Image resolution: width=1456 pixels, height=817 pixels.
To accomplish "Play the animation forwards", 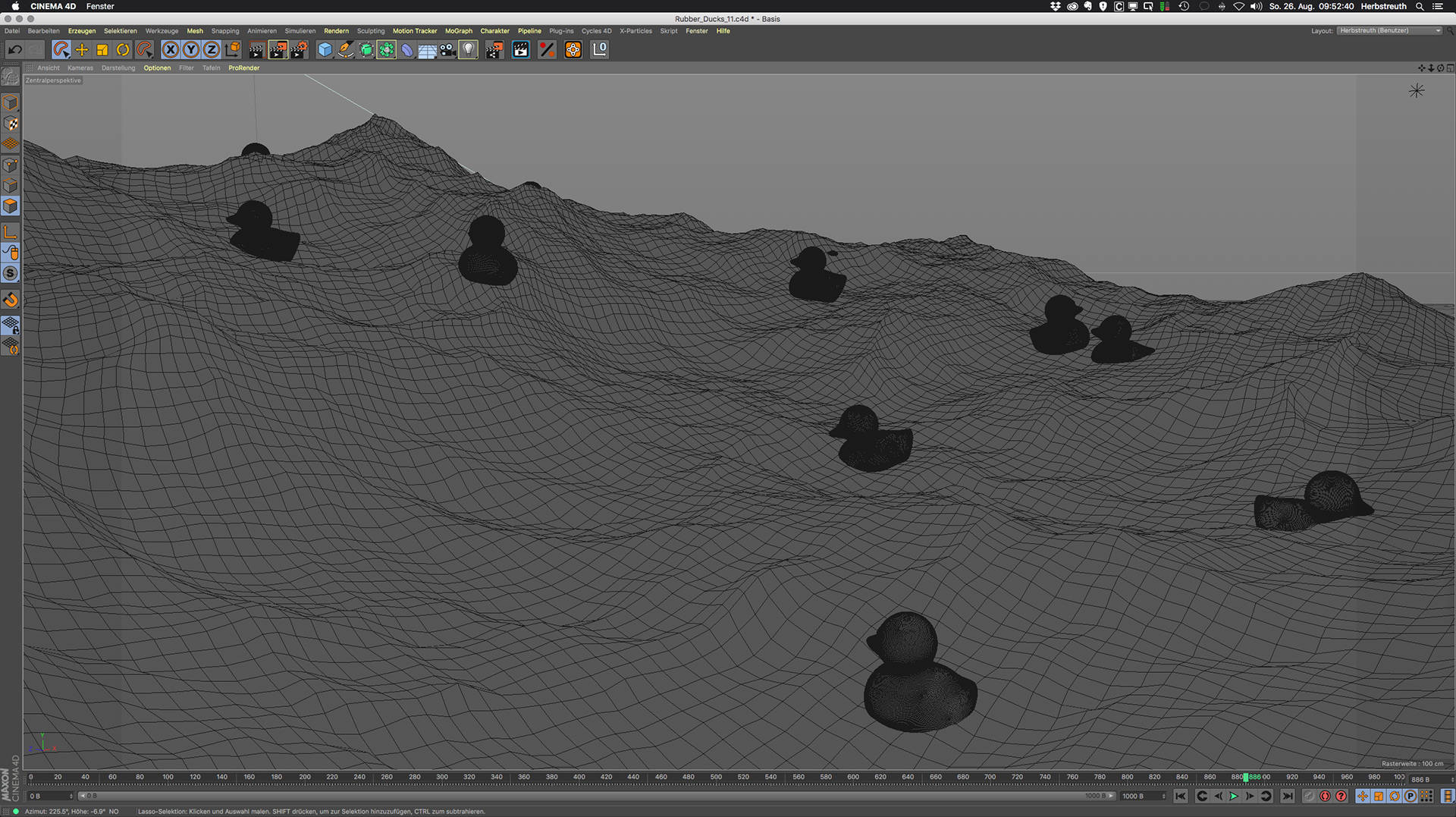I will (x=1234, y=796).
